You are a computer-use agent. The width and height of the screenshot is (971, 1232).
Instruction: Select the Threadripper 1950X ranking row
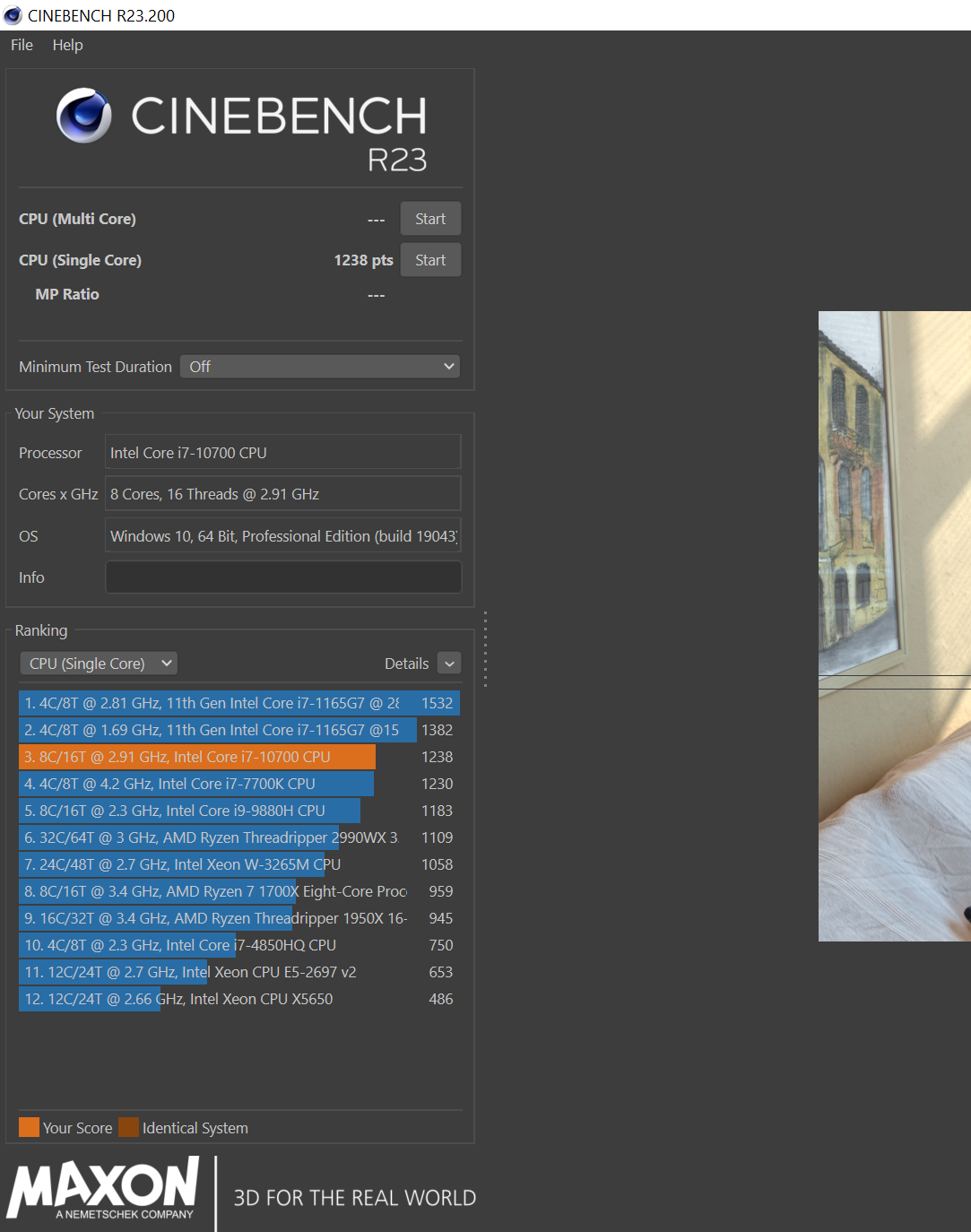point(239,918)
